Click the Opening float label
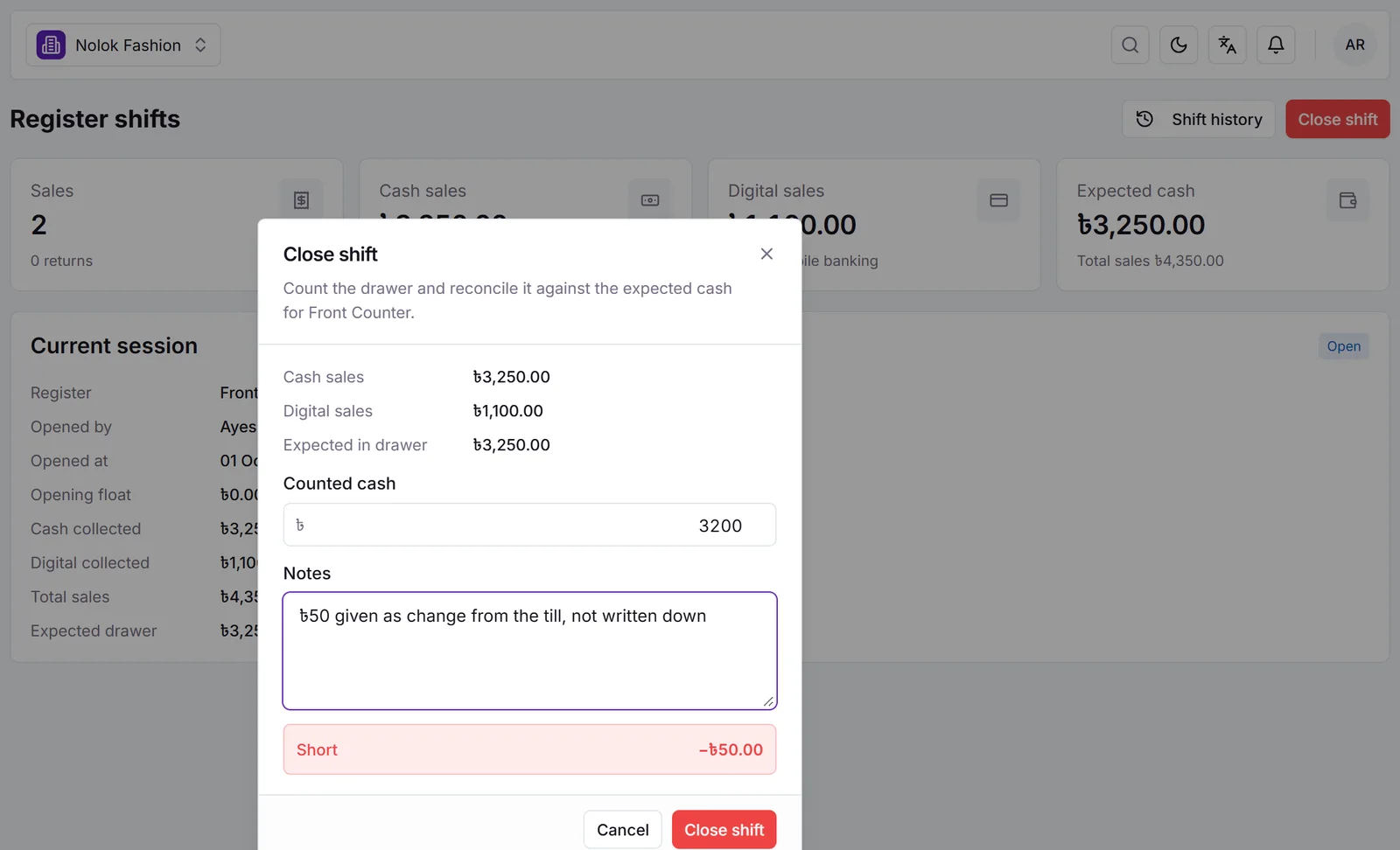 (x=80, y=495)
